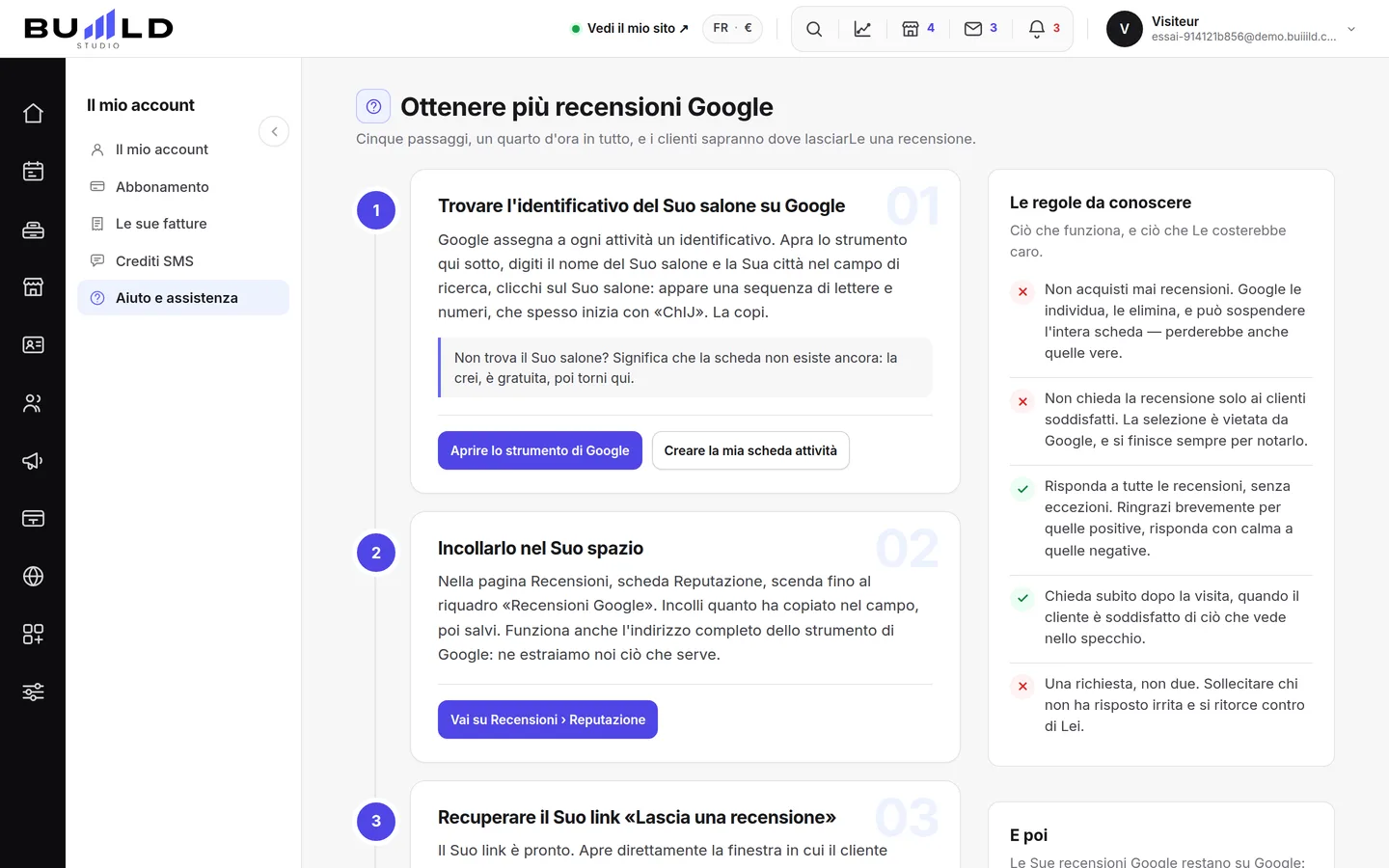Click the megaphone icon in the sidebar
The height and width of the screenshot is (868, 1389).
(x=33, y=461)
